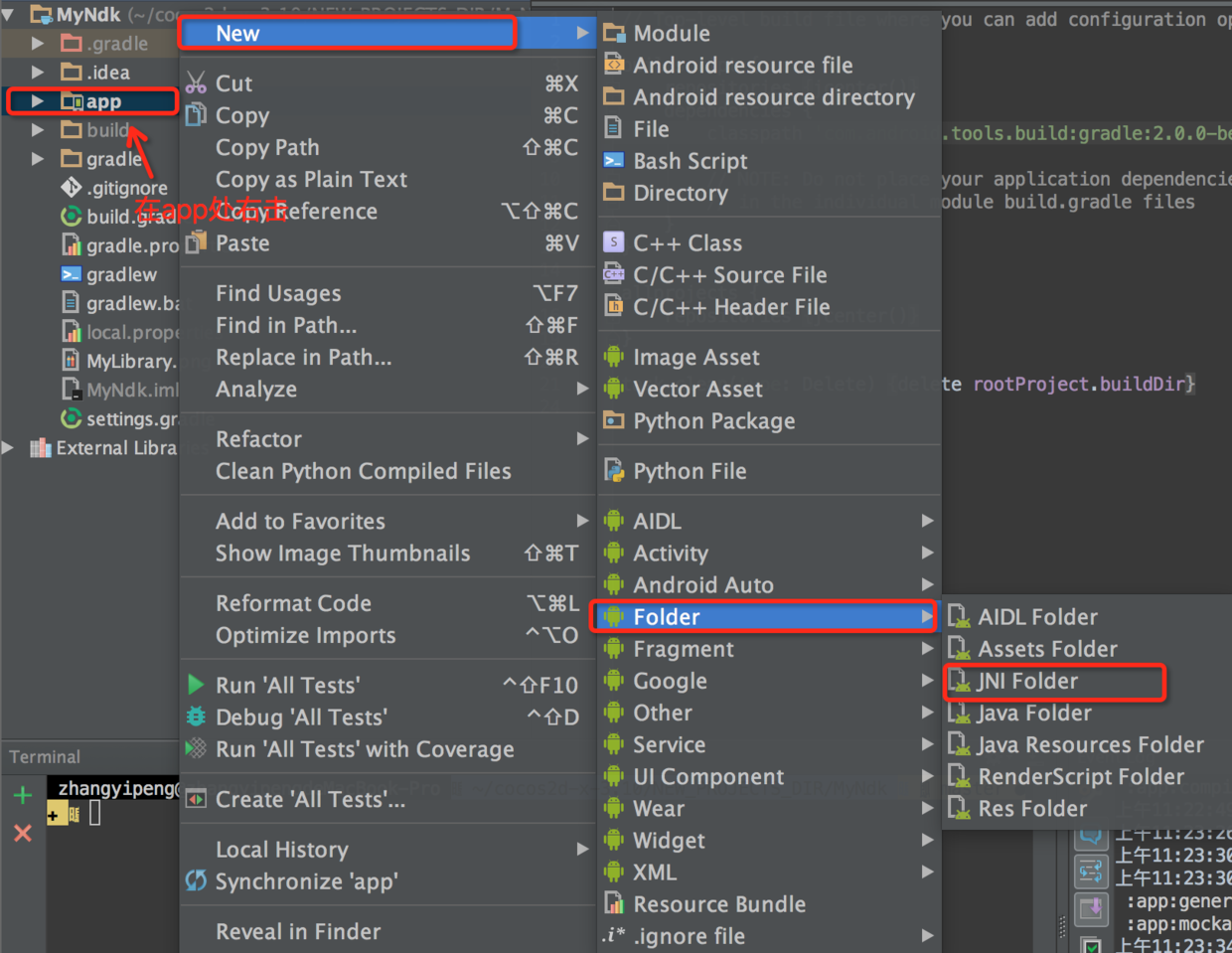Click the red X icon in Terminal

23,833
